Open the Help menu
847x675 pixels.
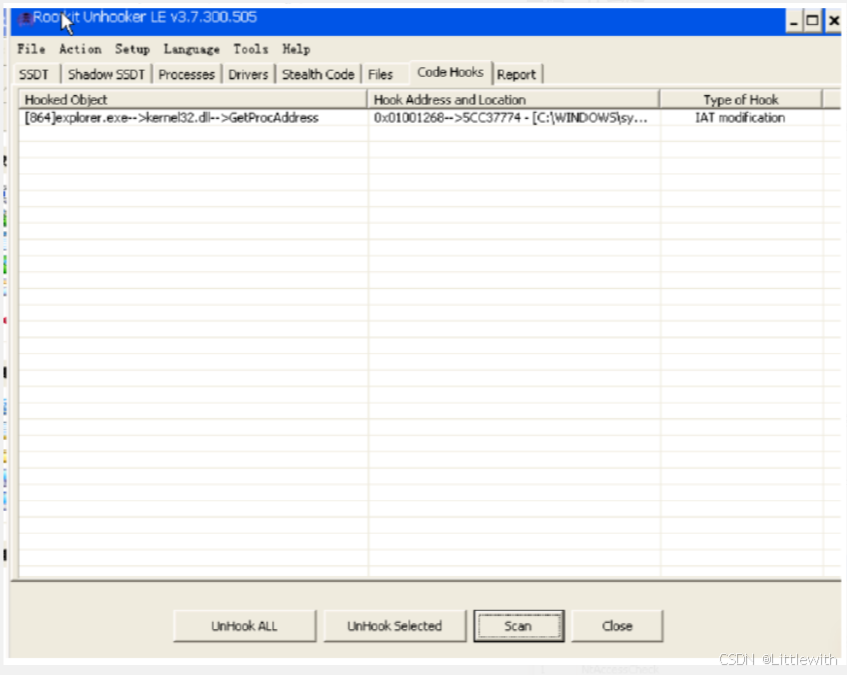(x=296, y=49)
